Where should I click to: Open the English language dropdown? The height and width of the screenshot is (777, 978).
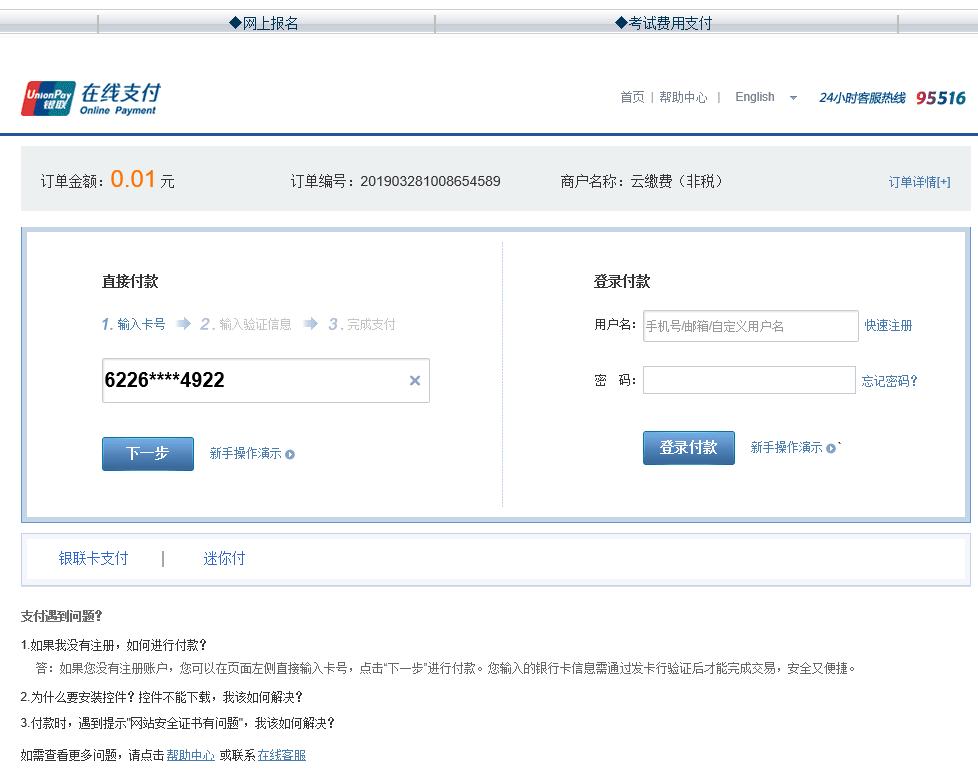point(765,97)
